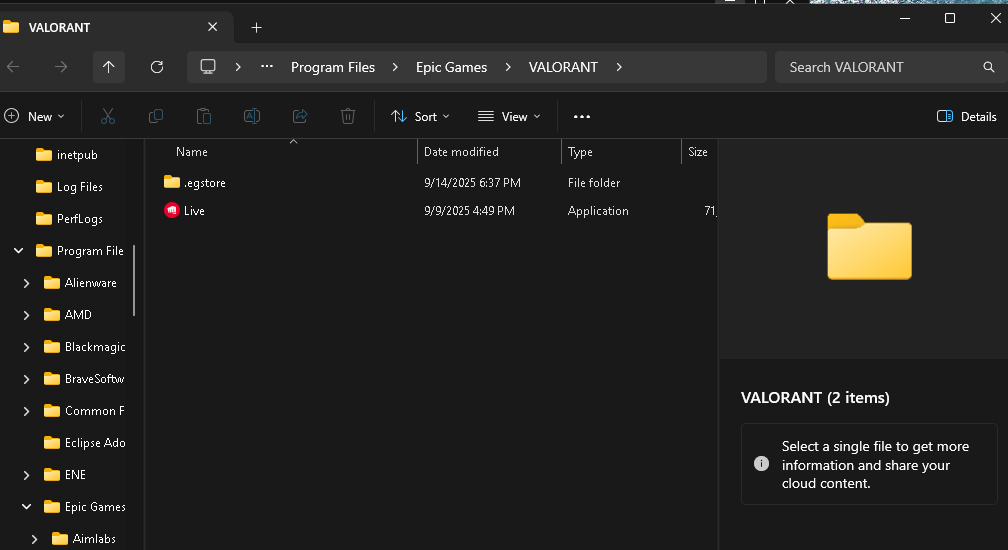Image resolution: width=1008 pixels, height=550 pixels.
Task: Select PerfLogs in navigation tree
Action: click(80, 219)
